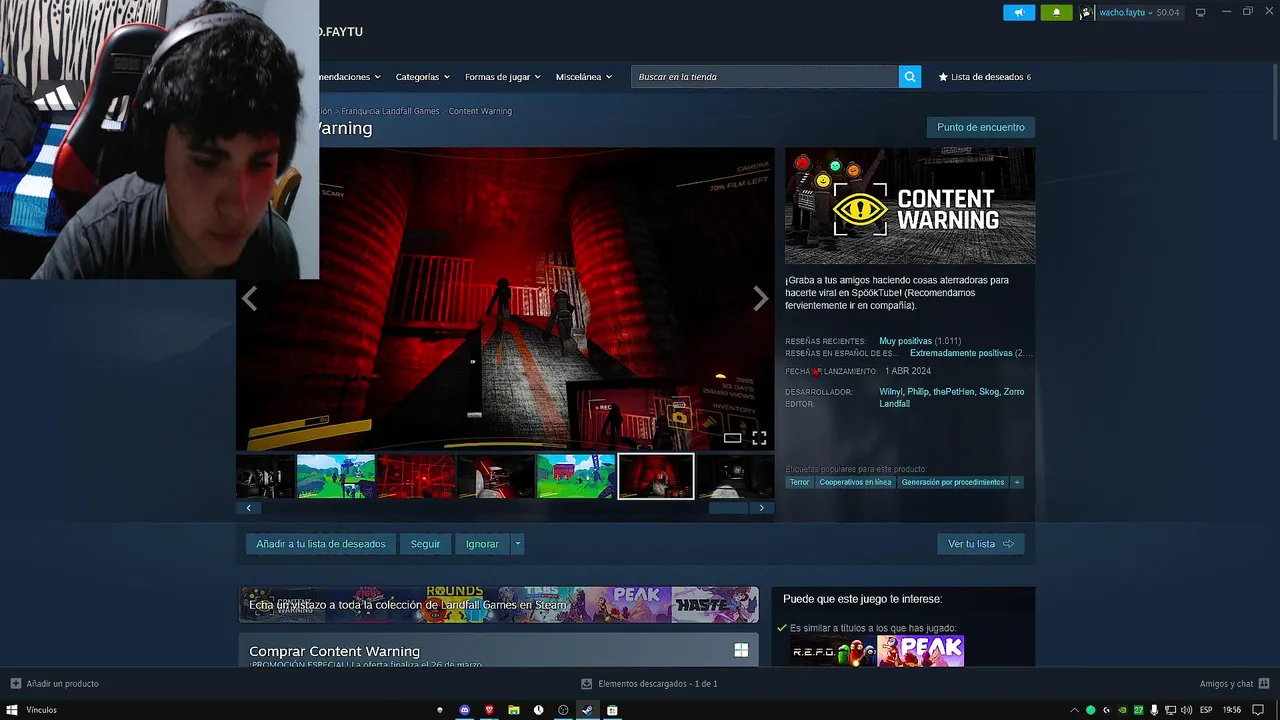Click the store search magnifier button
This screenshot has width=1280, height=720.
[909, 77]
